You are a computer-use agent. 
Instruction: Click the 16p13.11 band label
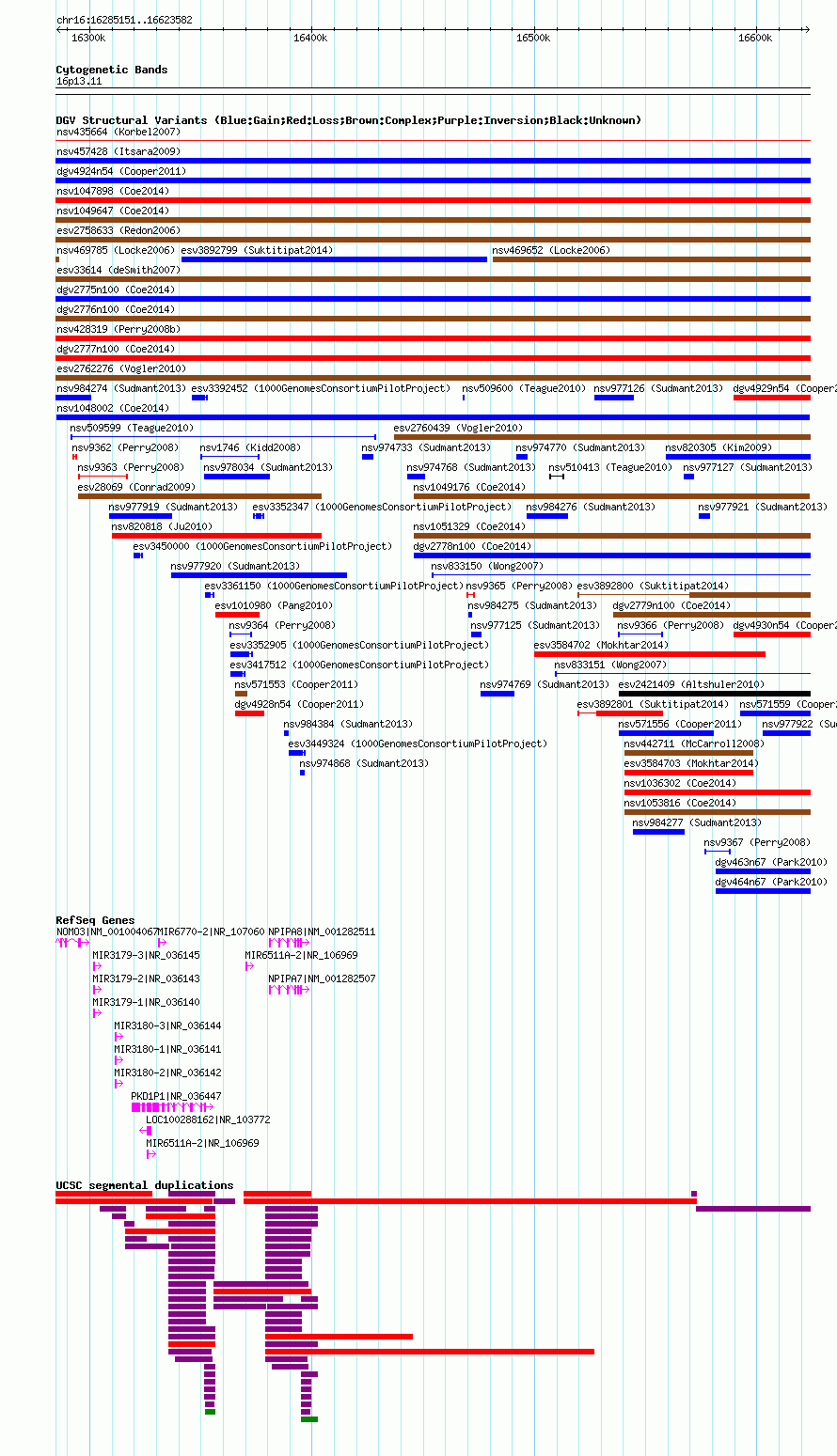point(79,82)
